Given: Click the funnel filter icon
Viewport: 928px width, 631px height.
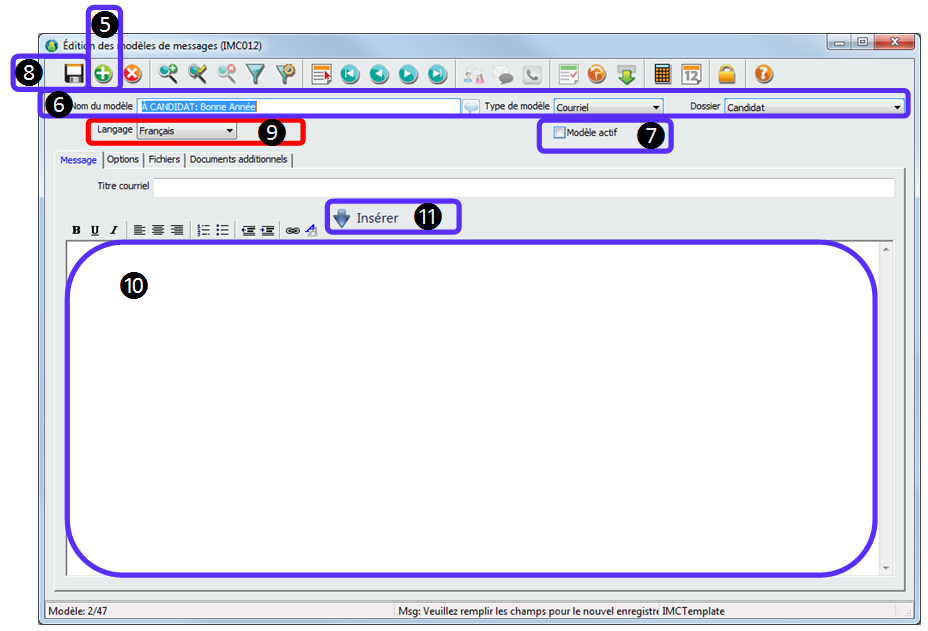Looking at the screenshot, I should pos(256,74).
